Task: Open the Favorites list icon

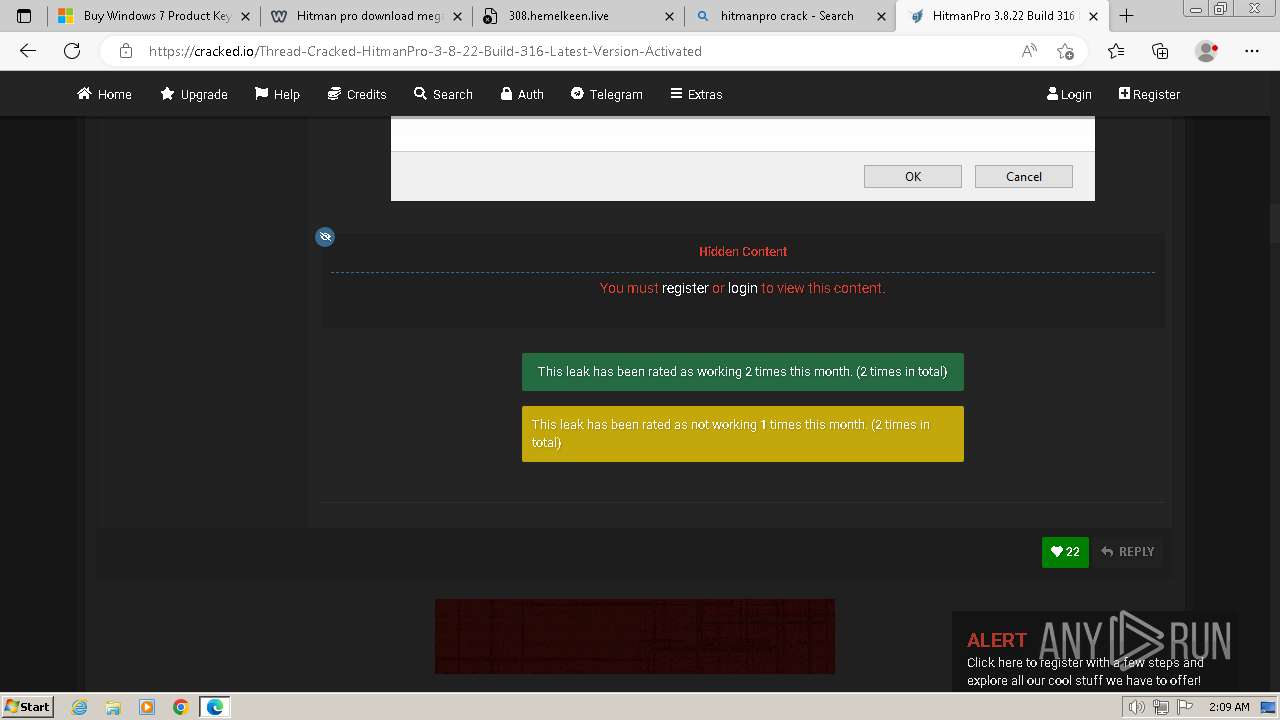Action: pyautogui.click(x=1116, y=51)
